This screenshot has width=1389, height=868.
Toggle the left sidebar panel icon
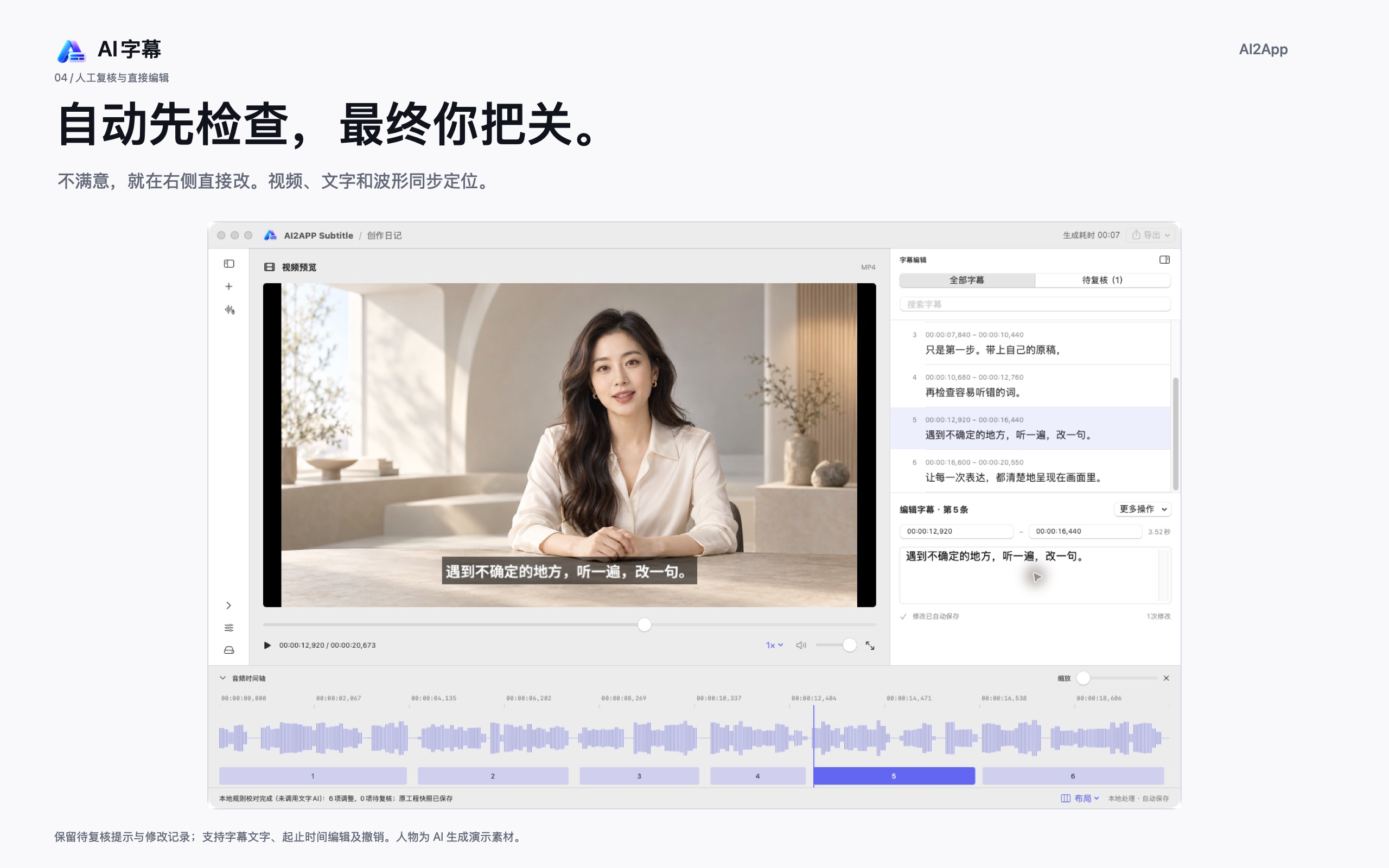[x=229, y=264]
